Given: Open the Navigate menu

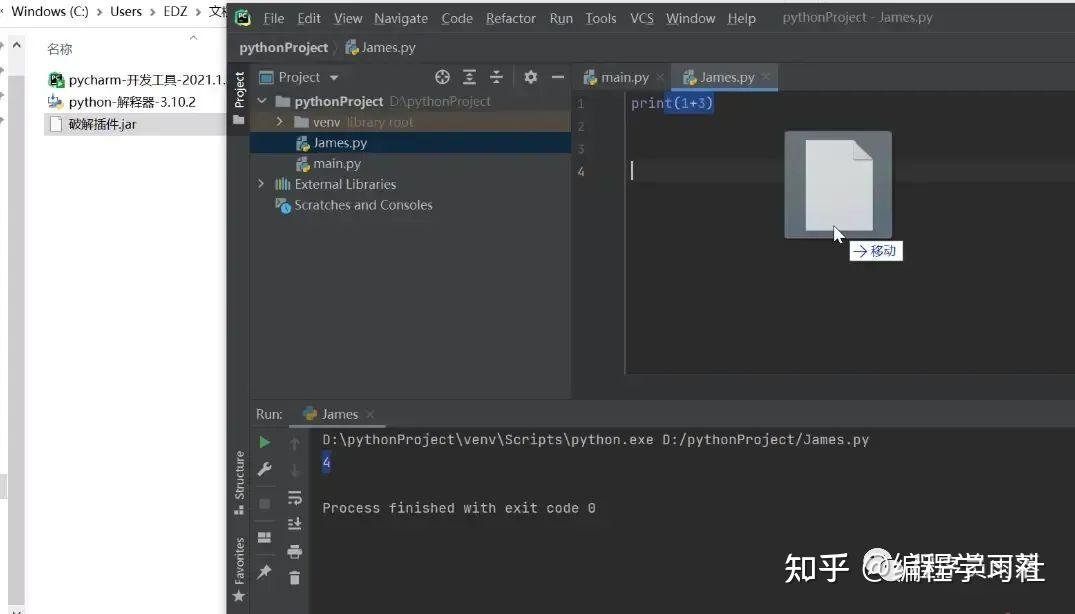Looking at the screenshot, I should coord(400,18).
